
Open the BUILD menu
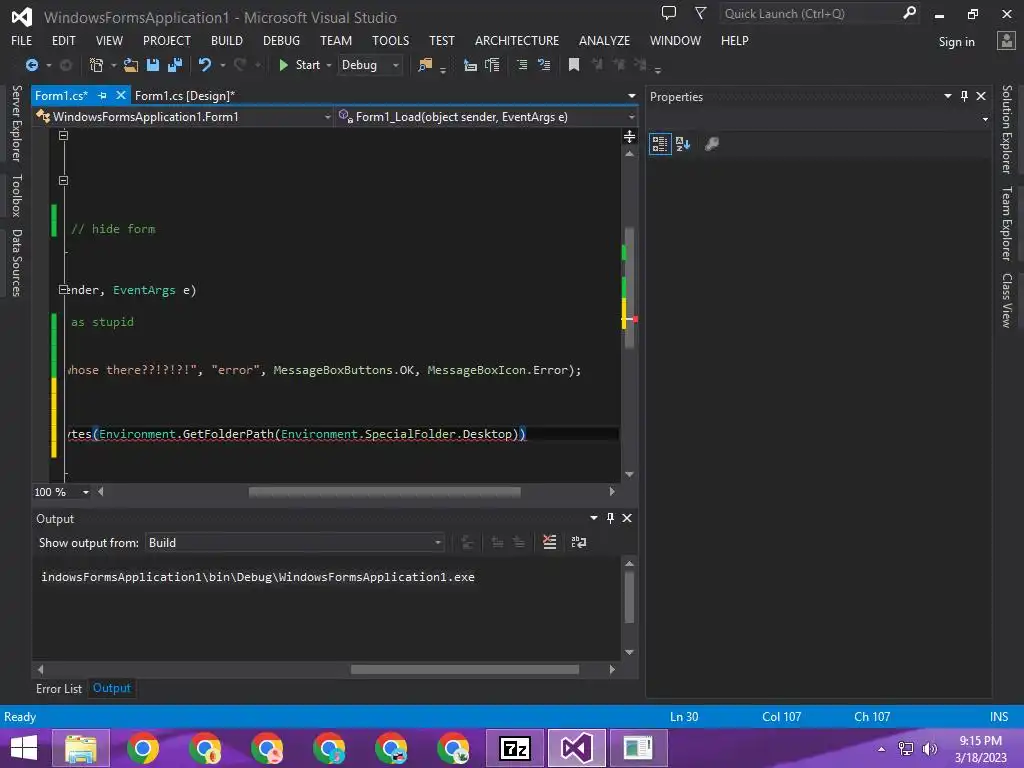click(227, 40)
